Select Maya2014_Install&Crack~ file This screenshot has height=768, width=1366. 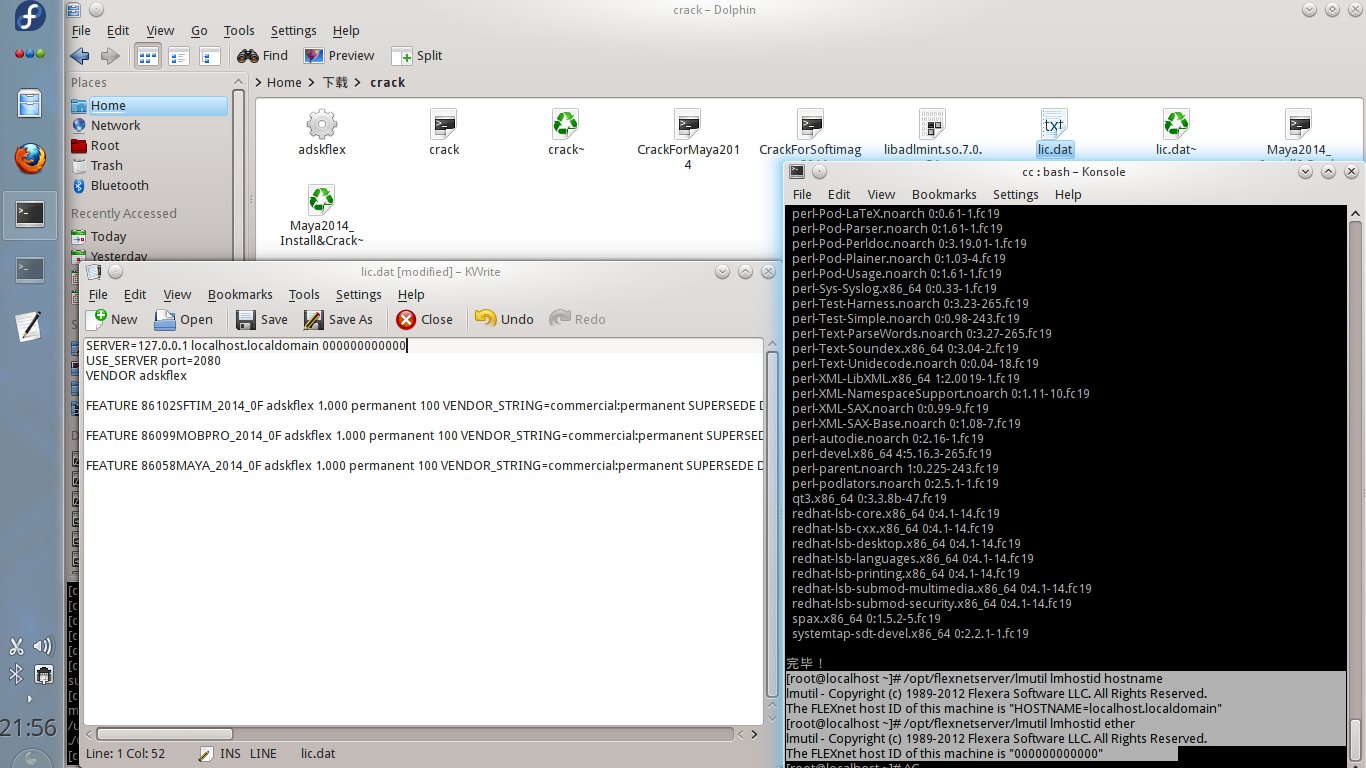click(321, 215)
